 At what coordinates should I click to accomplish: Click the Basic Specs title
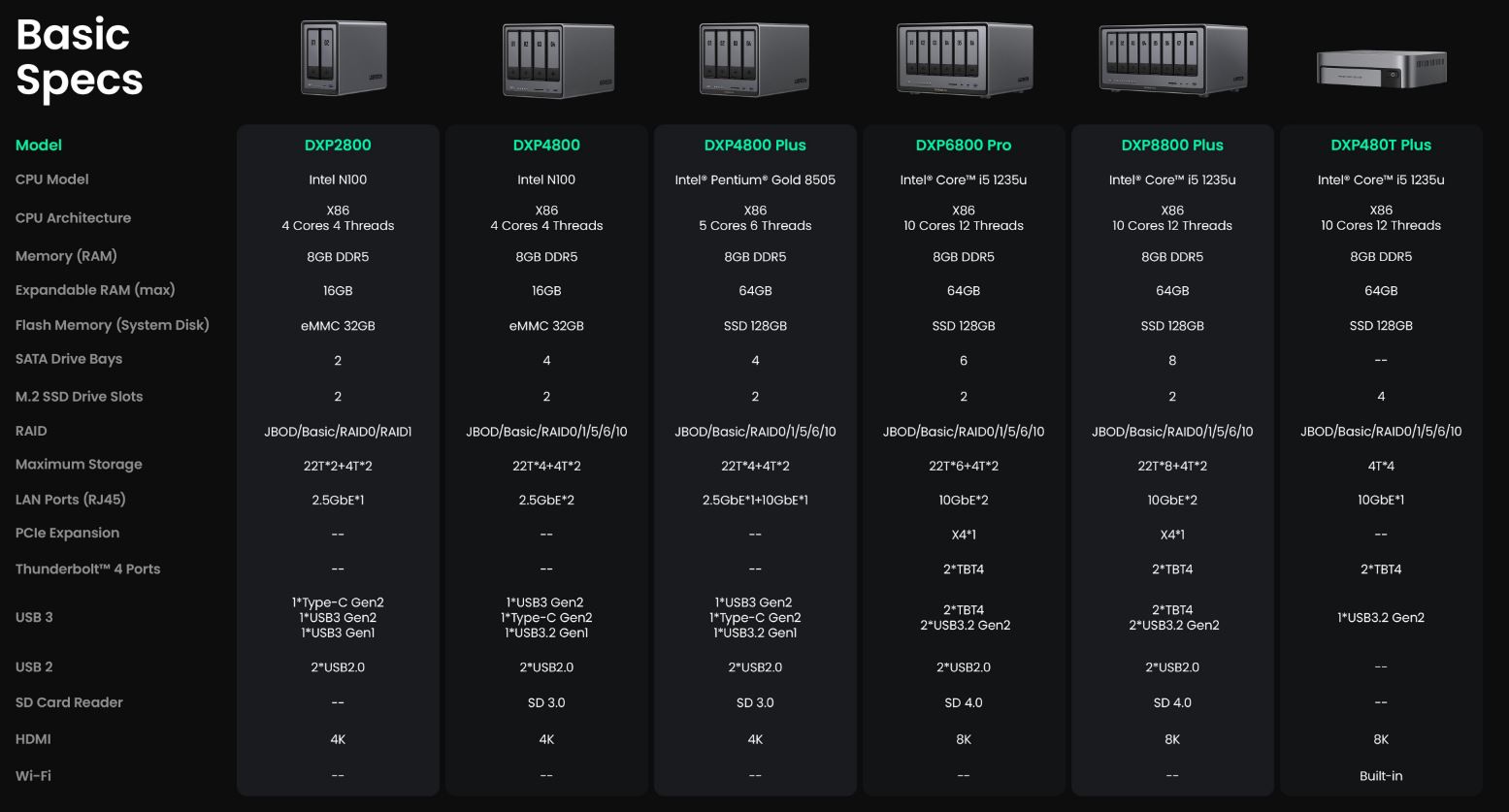[x=80, y=58]
